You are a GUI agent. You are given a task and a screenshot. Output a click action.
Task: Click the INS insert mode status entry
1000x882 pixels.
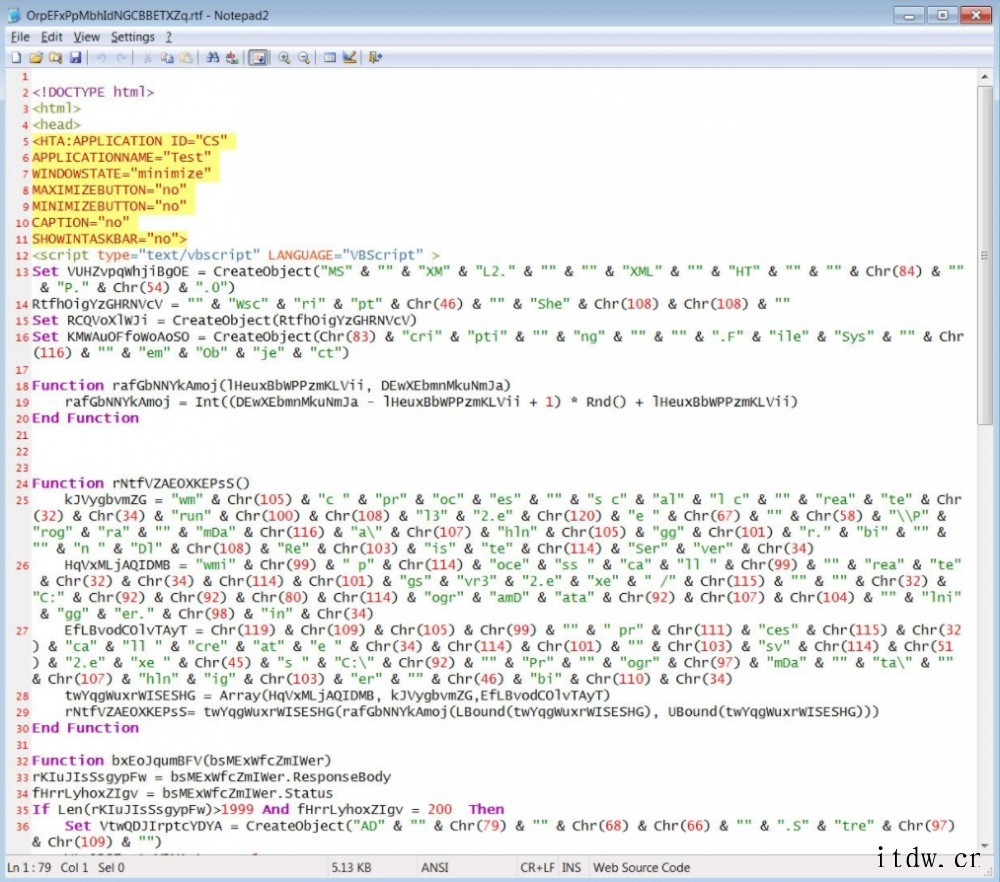point(571,867)
